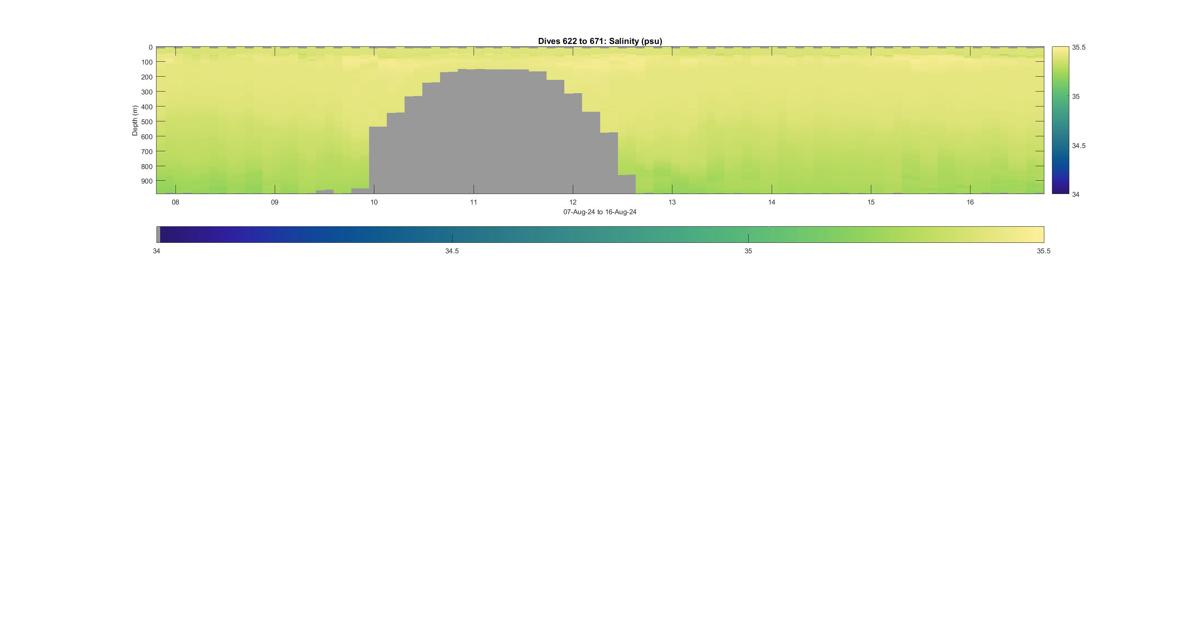Click the vertical salinity colorbar beside the plot

pos(1060,120)
